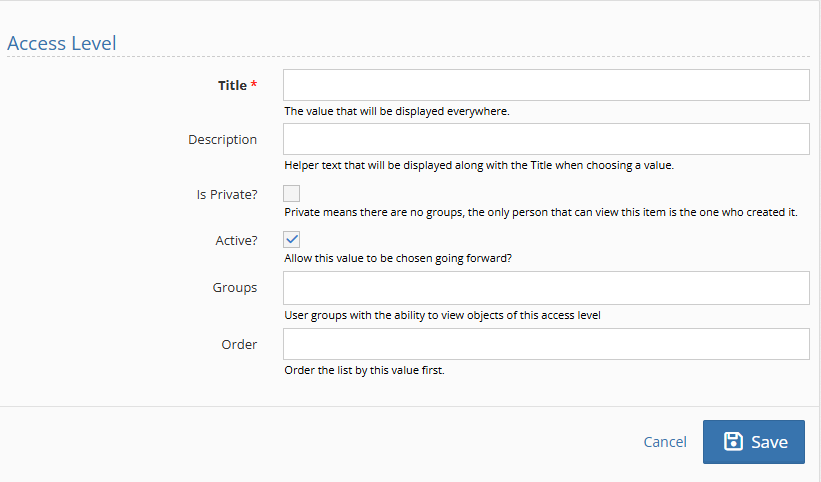
Task: Click the 'User groups with the ability' hint
Action: tap(442, 316)
